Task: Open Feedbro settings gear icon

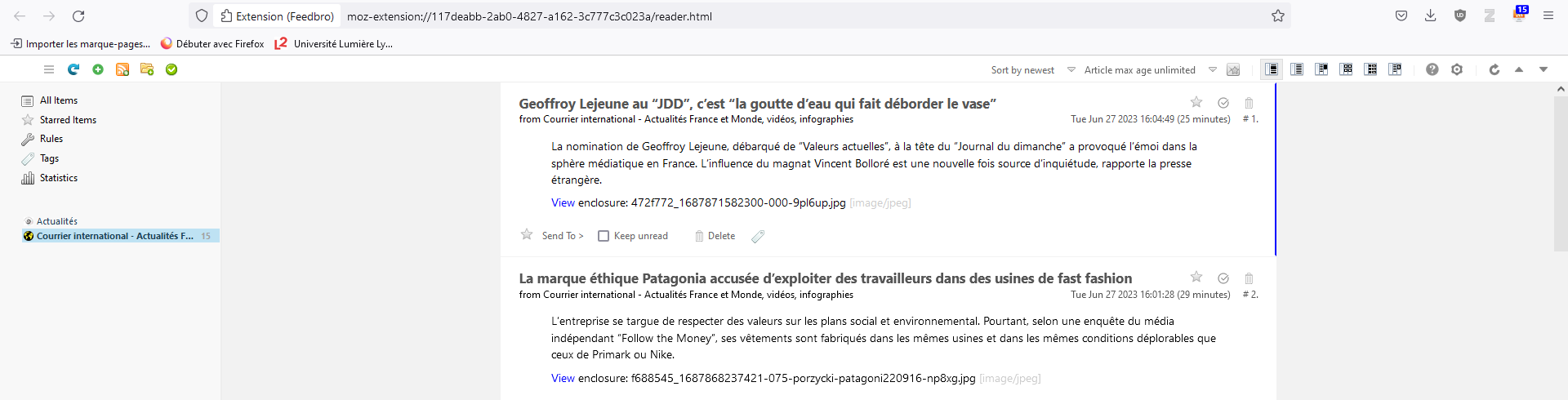Action: point(1457,69)
